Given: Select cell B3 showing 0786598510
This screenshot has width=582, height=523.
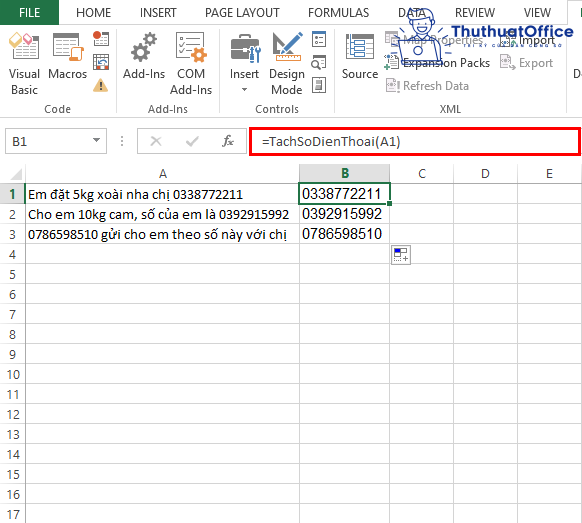Looking at the screenshot, I should (x=344, y=234).
